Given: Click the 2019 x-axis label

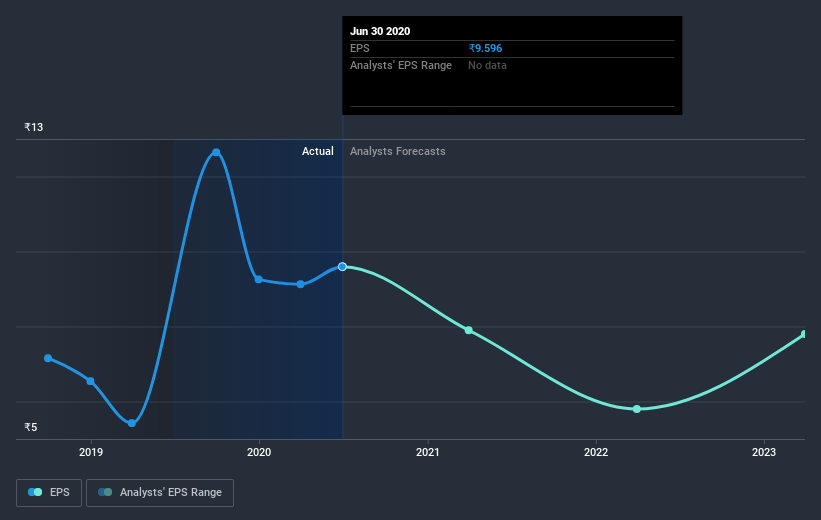Looking at the screenshot, I should pos(91,452).
